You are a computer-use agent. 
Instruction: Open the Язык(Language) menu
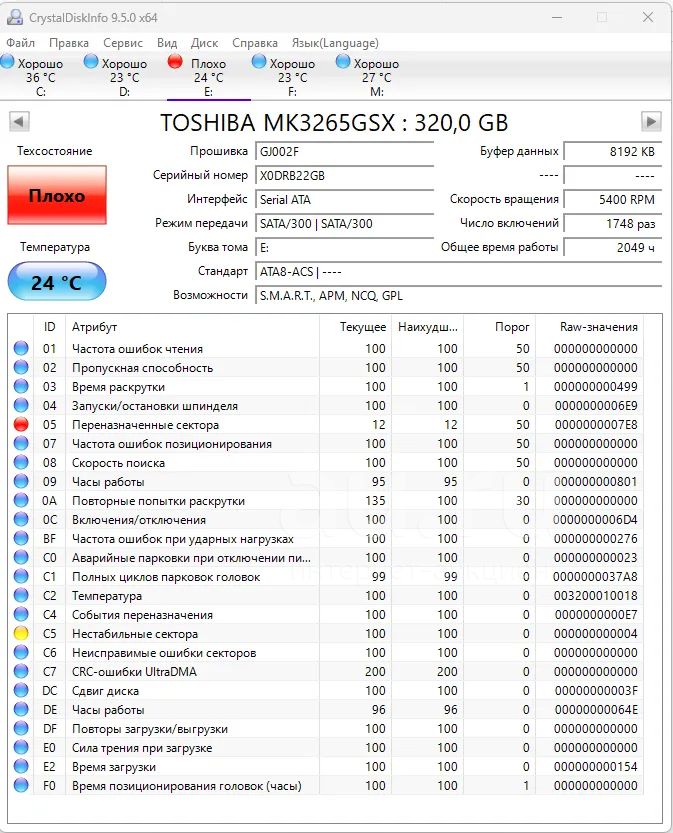335,42
